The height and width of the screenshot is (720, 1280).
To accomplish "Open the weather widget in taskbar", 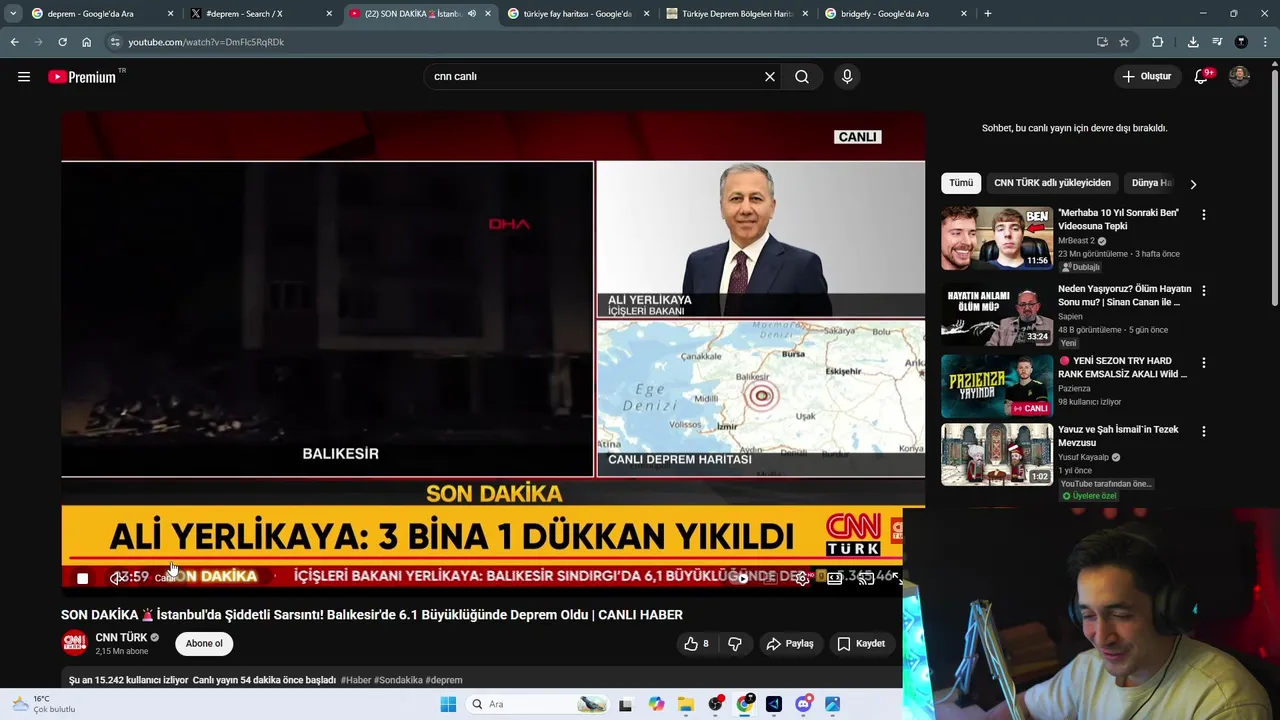I will tap(42, 704).
